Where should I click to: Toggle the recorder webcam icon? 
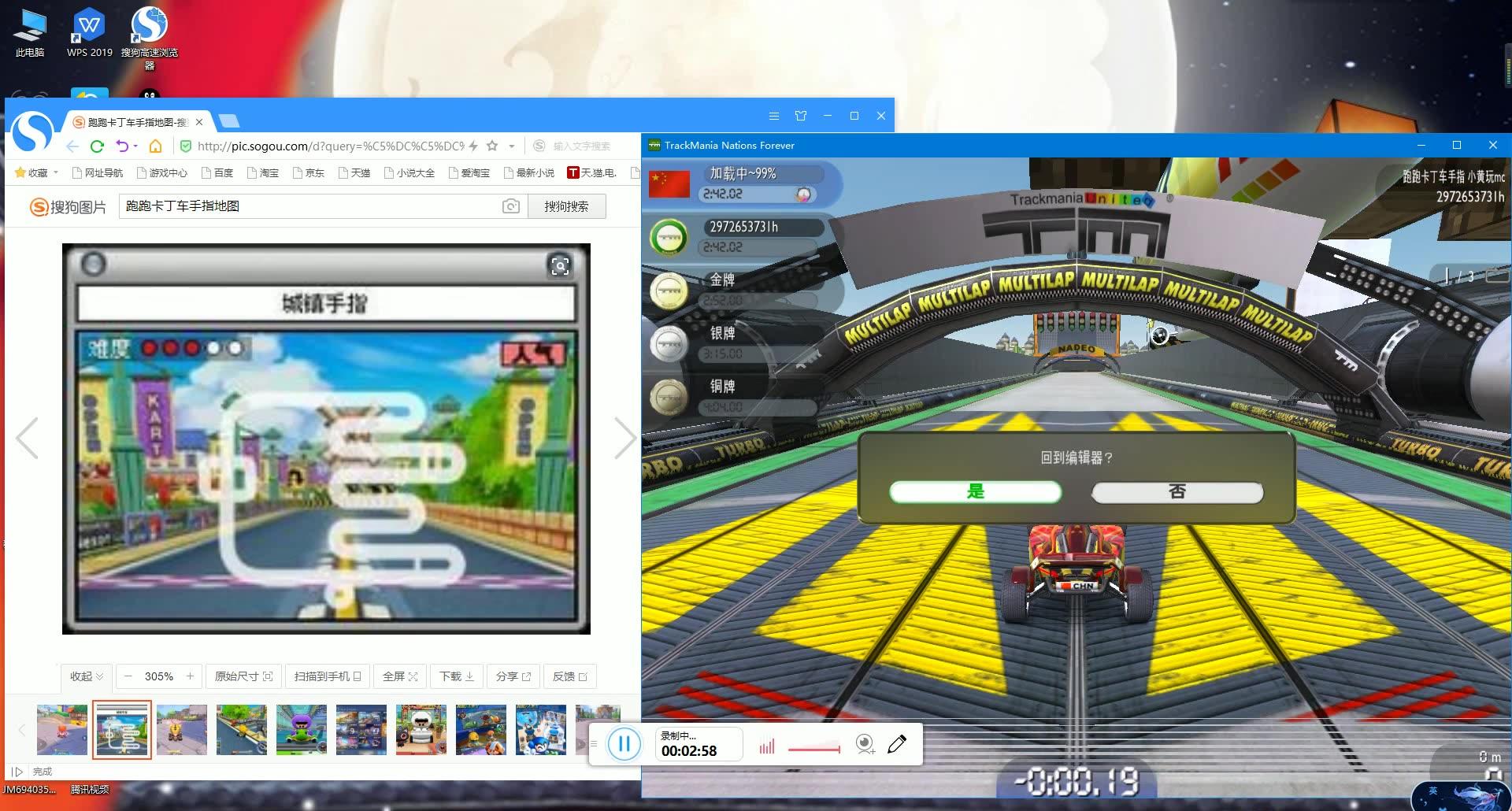pos(865,744)
